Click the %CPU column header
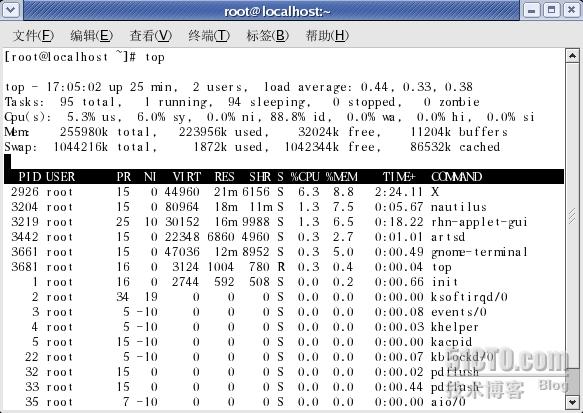The height and width of the screenshot is (413, 583). pos(305,177)
